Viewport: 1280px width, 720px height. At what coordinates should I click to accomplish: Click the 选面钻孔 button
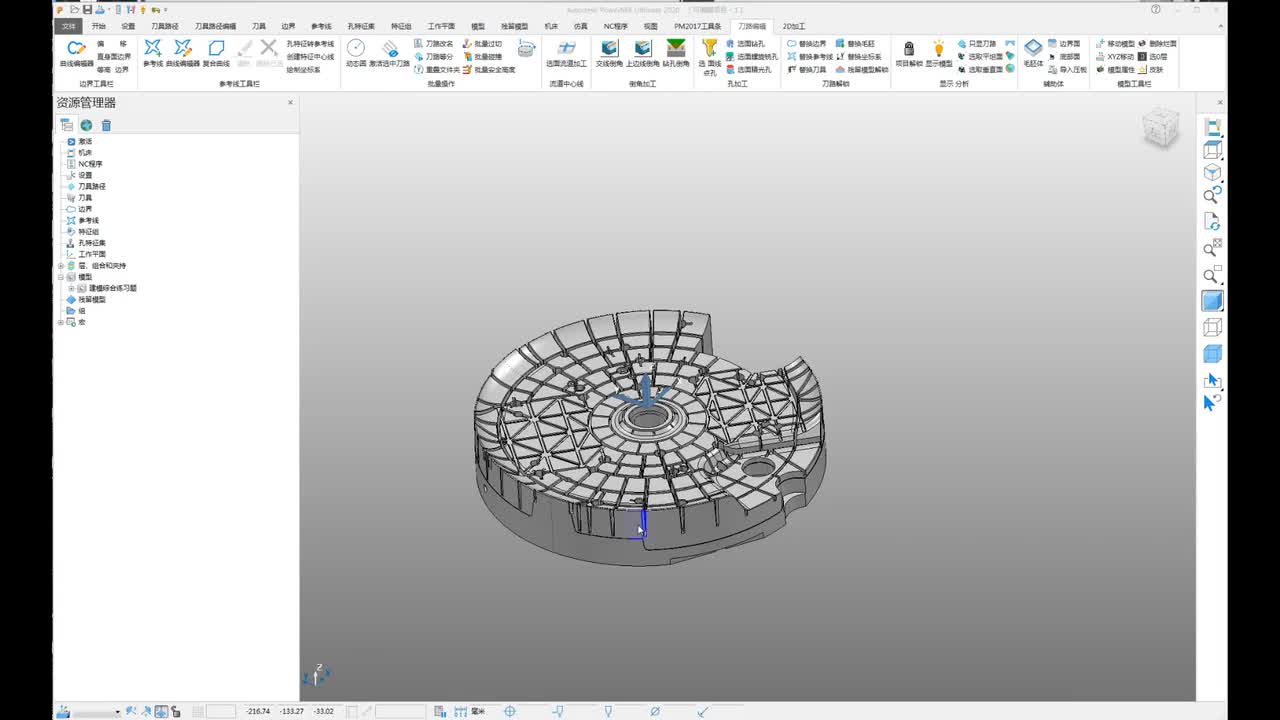[745, 44]
